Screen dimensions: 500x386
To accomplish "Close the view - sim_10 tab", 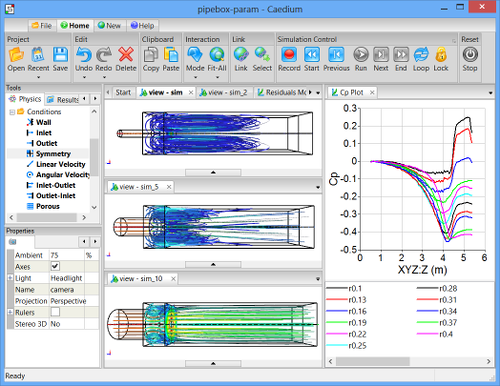I will click(173, 279).
